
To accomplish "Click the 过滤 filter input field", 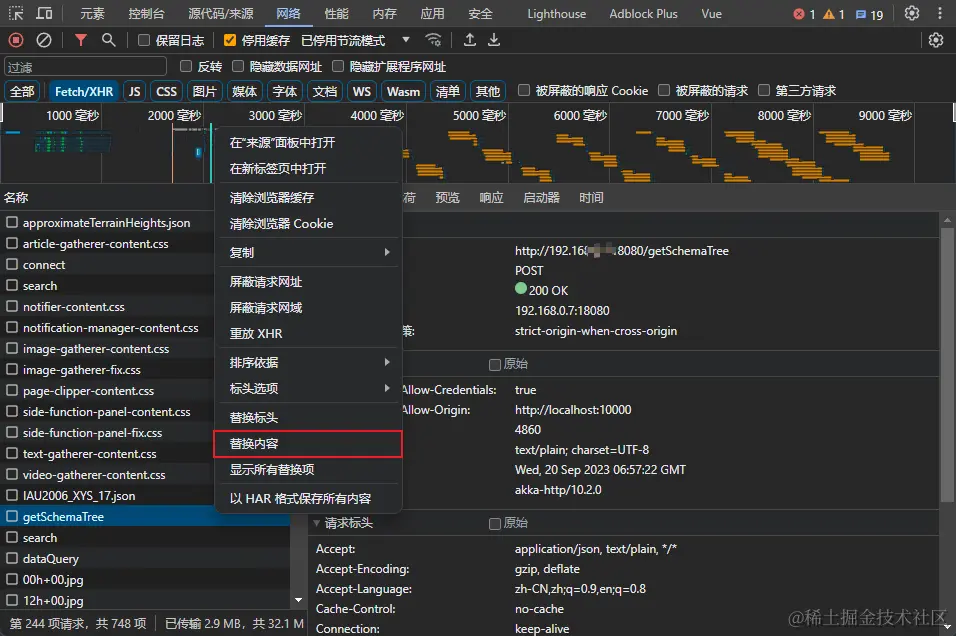I will coord(85,66).
